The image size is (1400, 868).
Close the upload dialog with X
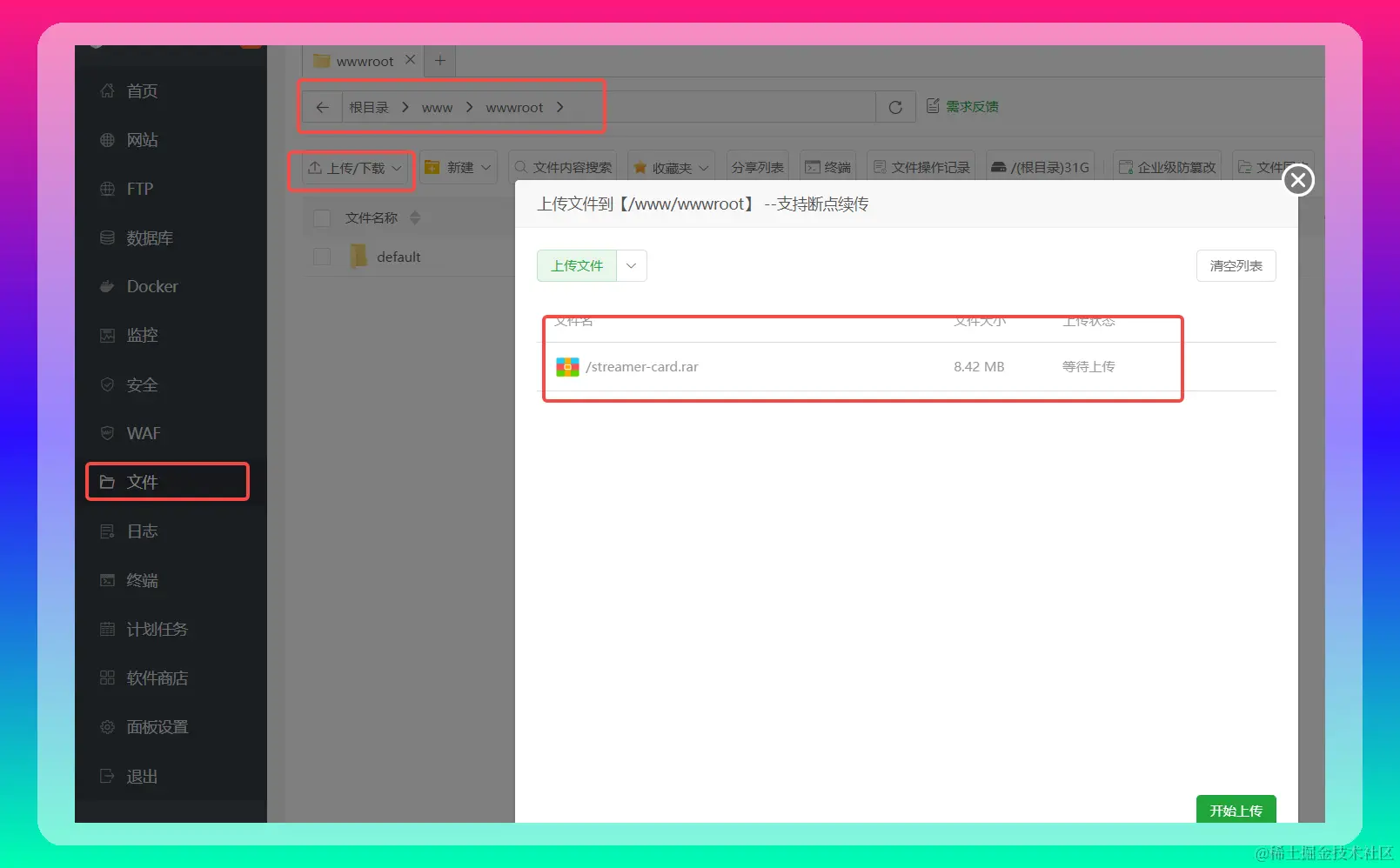point(1298,180)
